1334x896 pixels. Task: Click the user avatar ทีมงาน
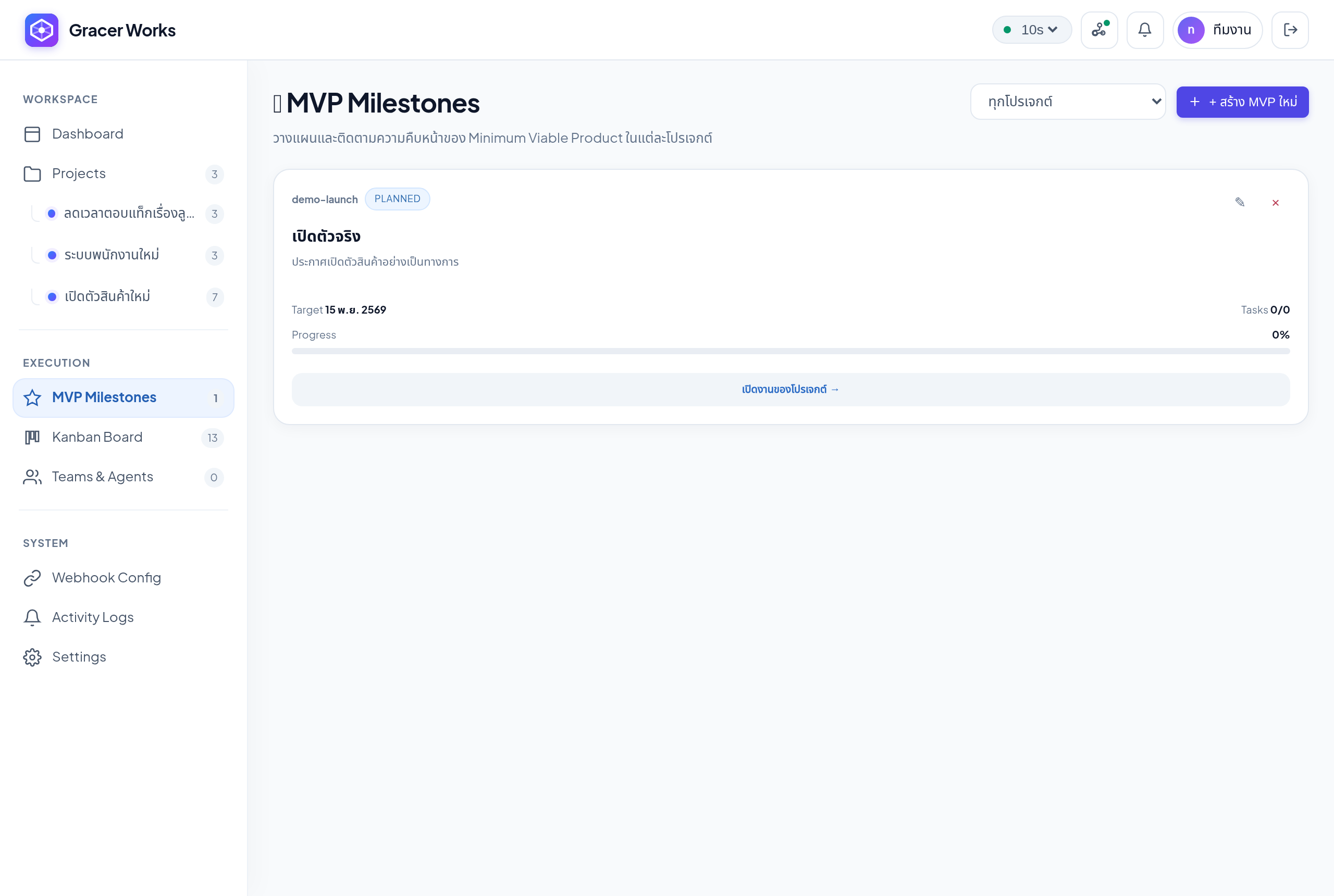pos(1217,30)
